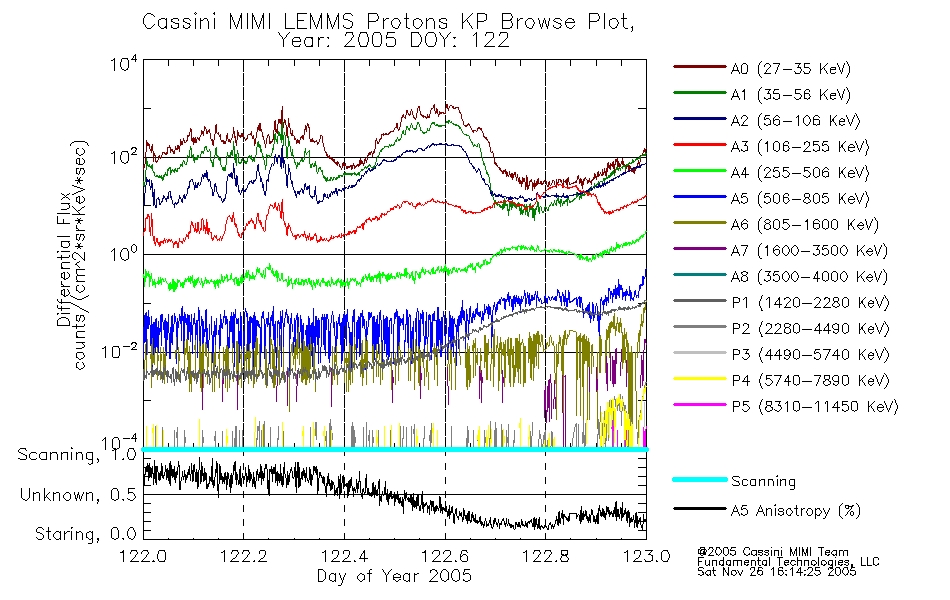This screenshot has width=950, height=600.
Task: Click the red A3 legend line swatch
Action: pos(699,145)
